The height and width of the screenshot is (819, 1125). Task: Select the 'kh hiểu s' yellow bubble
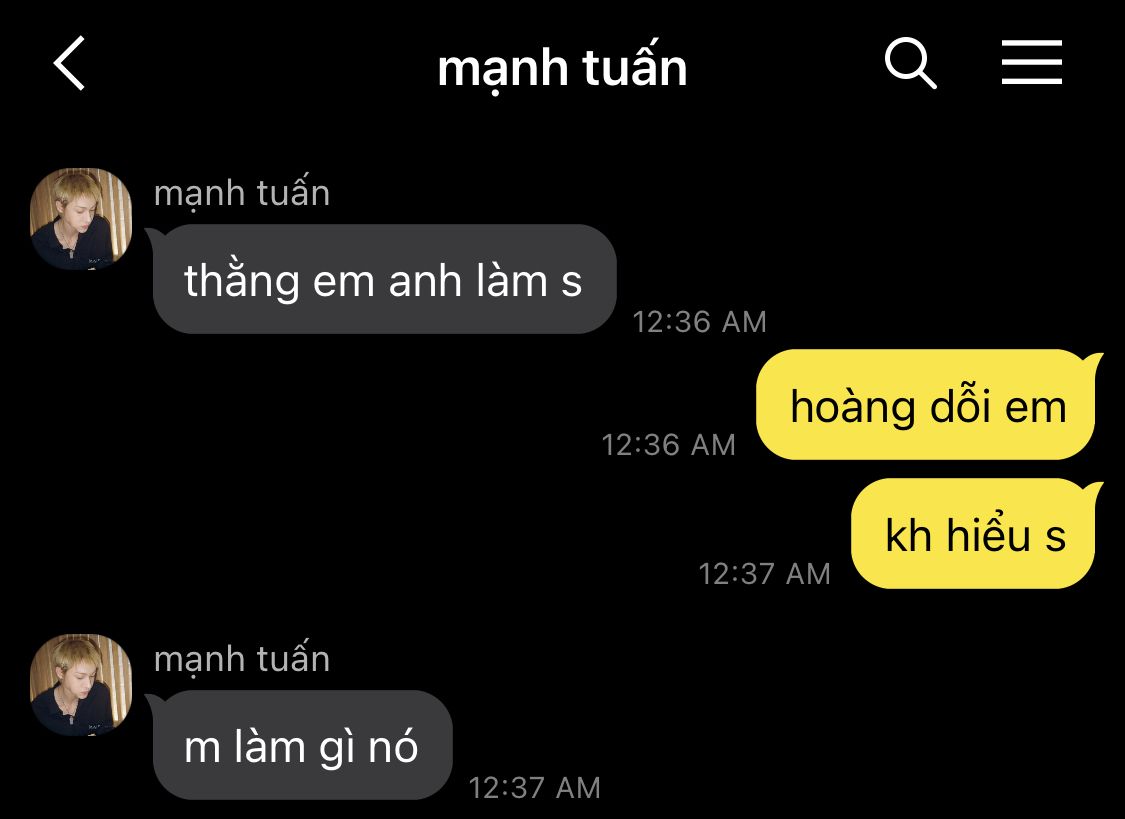[x=974, y=534]
